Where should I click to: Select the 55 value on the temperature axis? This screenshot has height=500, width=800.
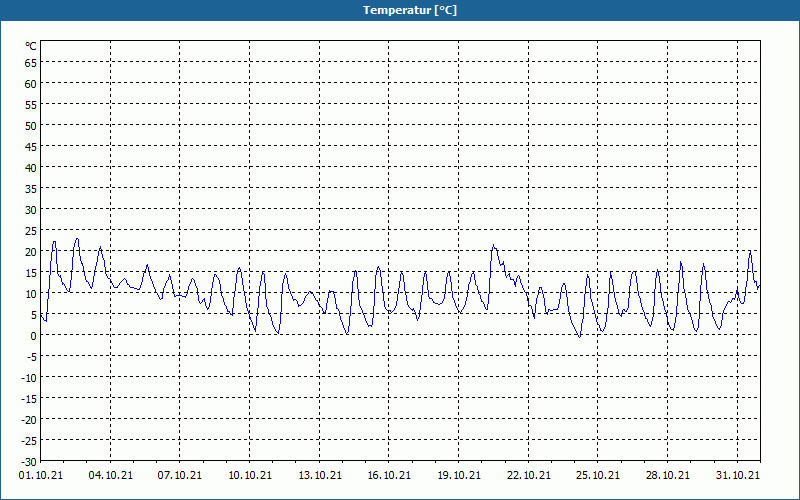coord(31,105)
